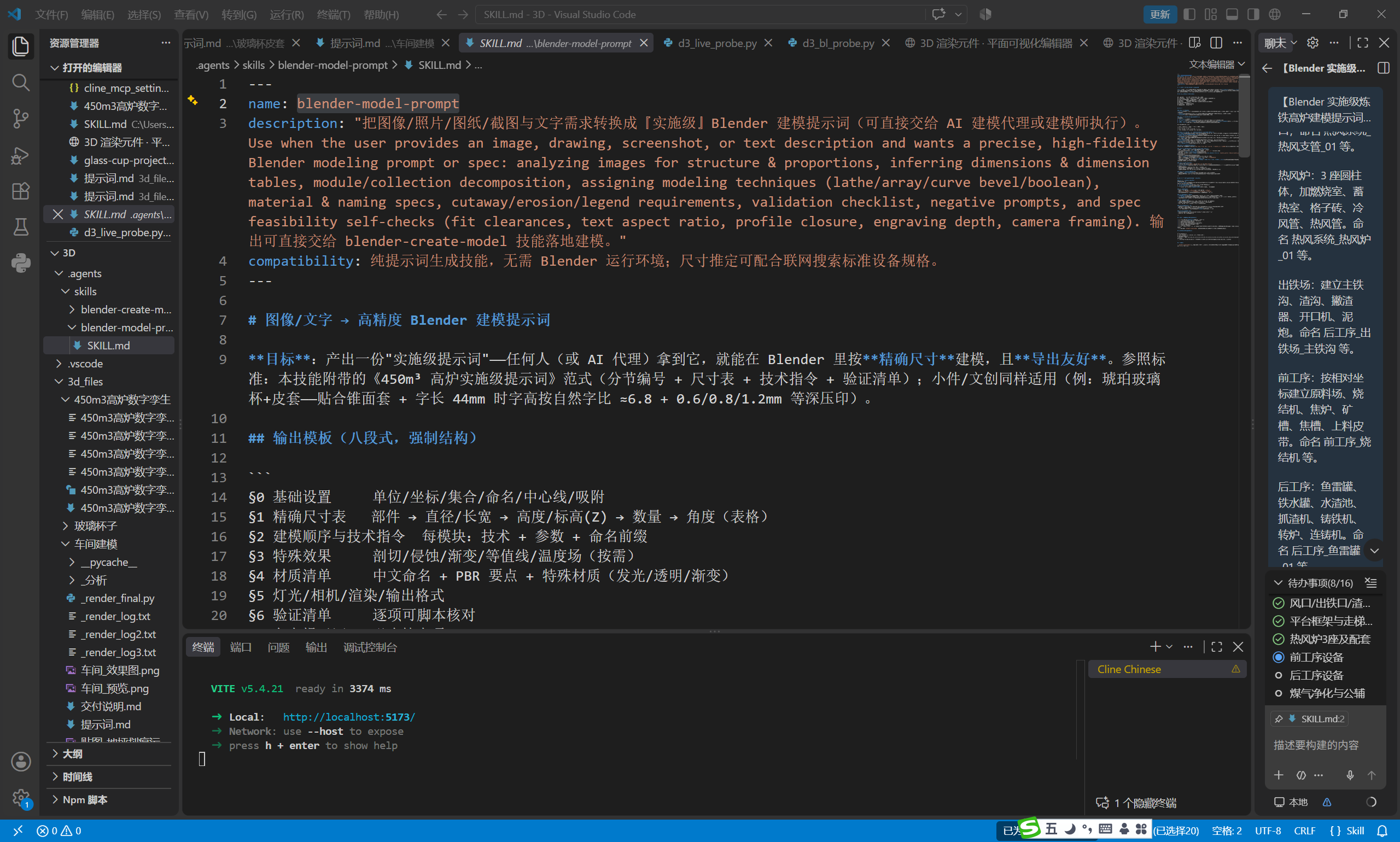This screenshot has height=842, width=1400.
Task: Open the Explorer view in activity bar
Action: tap(20, 46)
